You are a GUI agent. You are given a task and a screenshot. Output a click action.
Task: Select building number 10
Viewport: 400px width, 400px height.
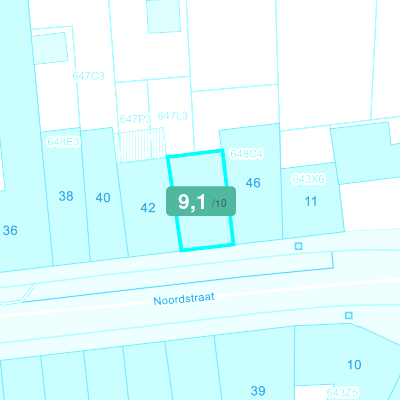(354, 365)
